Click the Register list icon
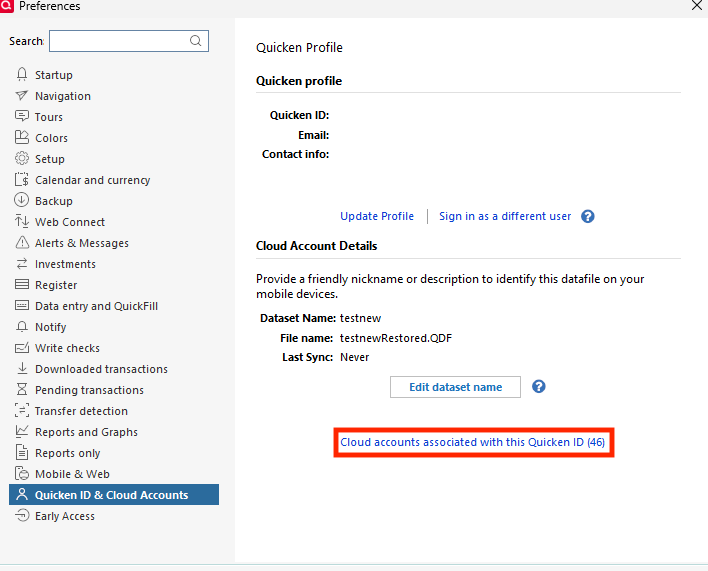Image resolution: width=708 pixels, height=571 pixels. click(22, 284)
